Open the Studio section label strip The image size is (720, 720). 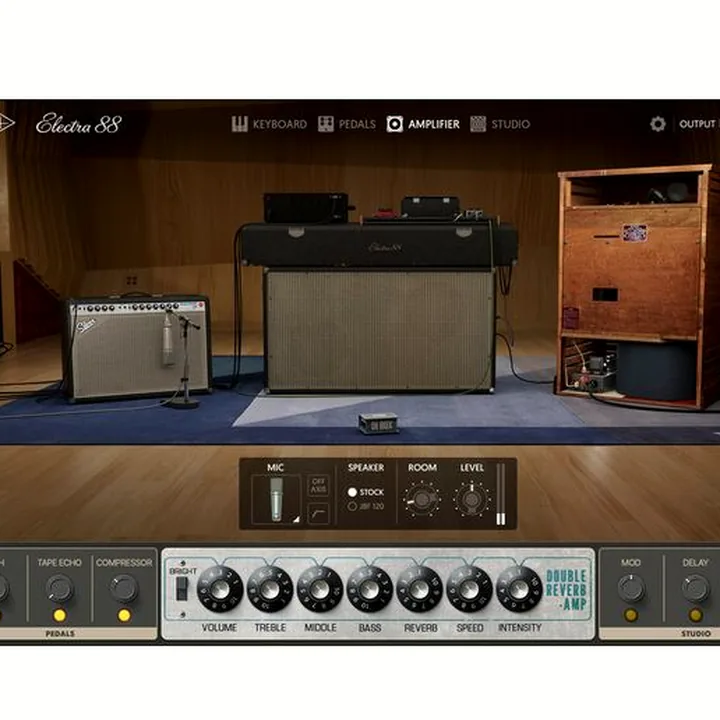coord(659,634)
